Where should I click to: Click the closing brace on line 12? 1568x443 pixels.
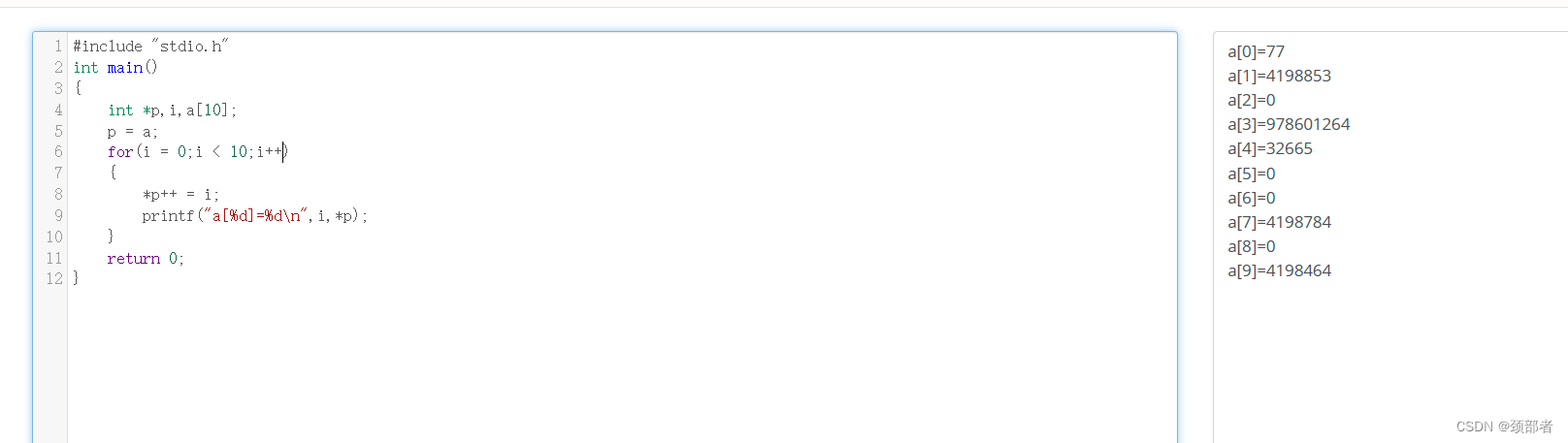coord(77,279)
